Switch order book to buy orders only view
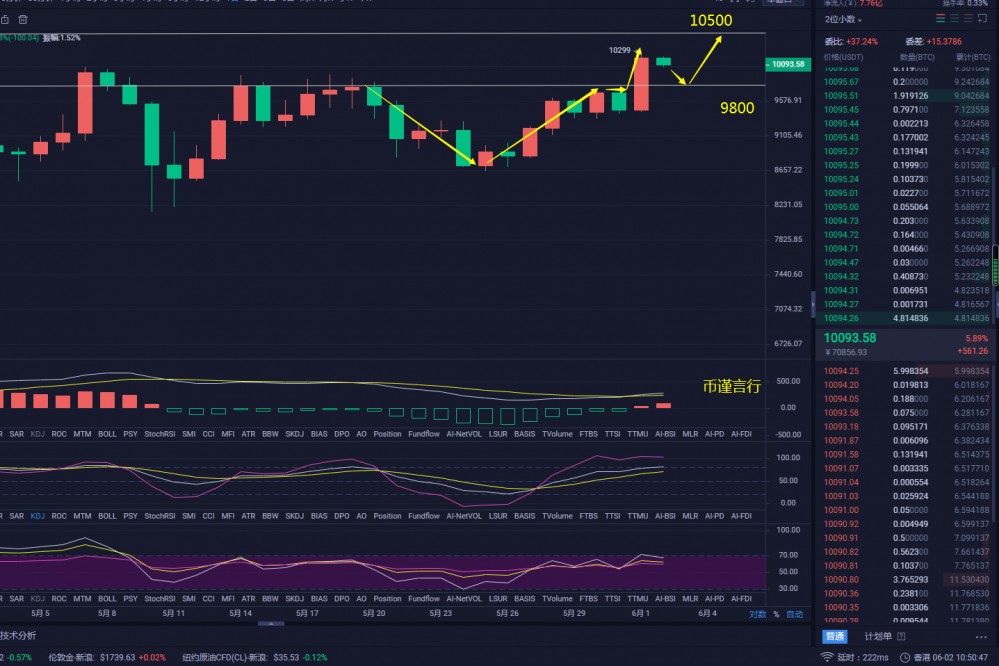 [954, 18]
